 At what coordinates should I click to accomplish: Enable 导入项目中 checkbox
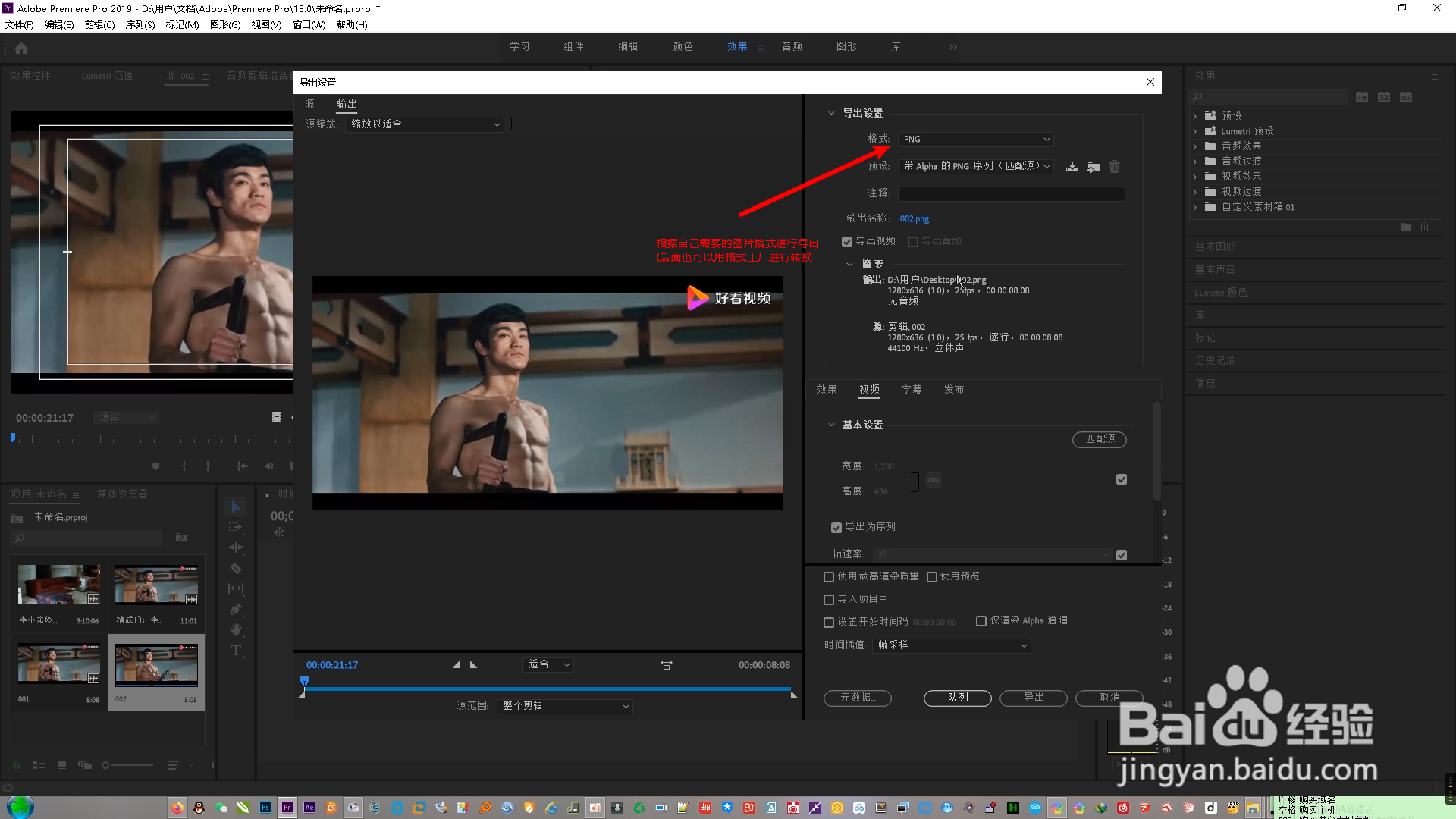tap(829, 600)
